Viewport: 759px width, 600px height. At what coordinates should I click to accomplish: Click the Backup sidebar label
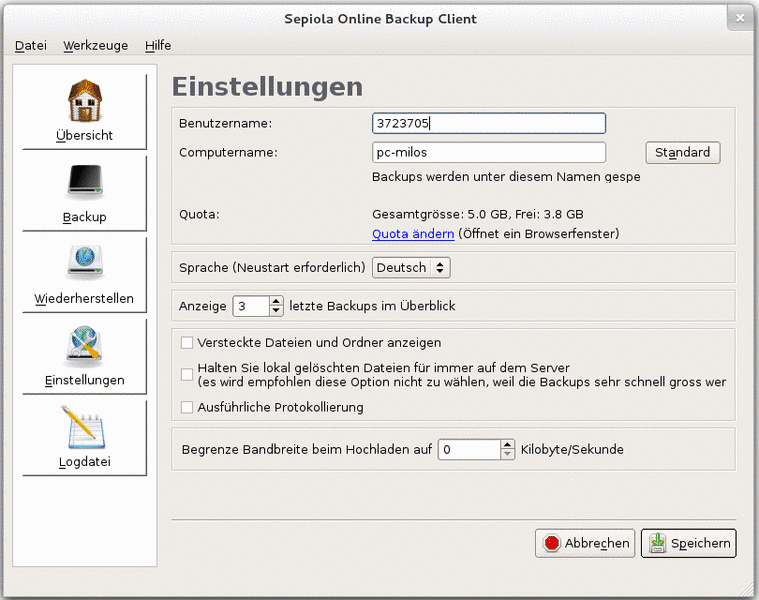pos(84,217)
